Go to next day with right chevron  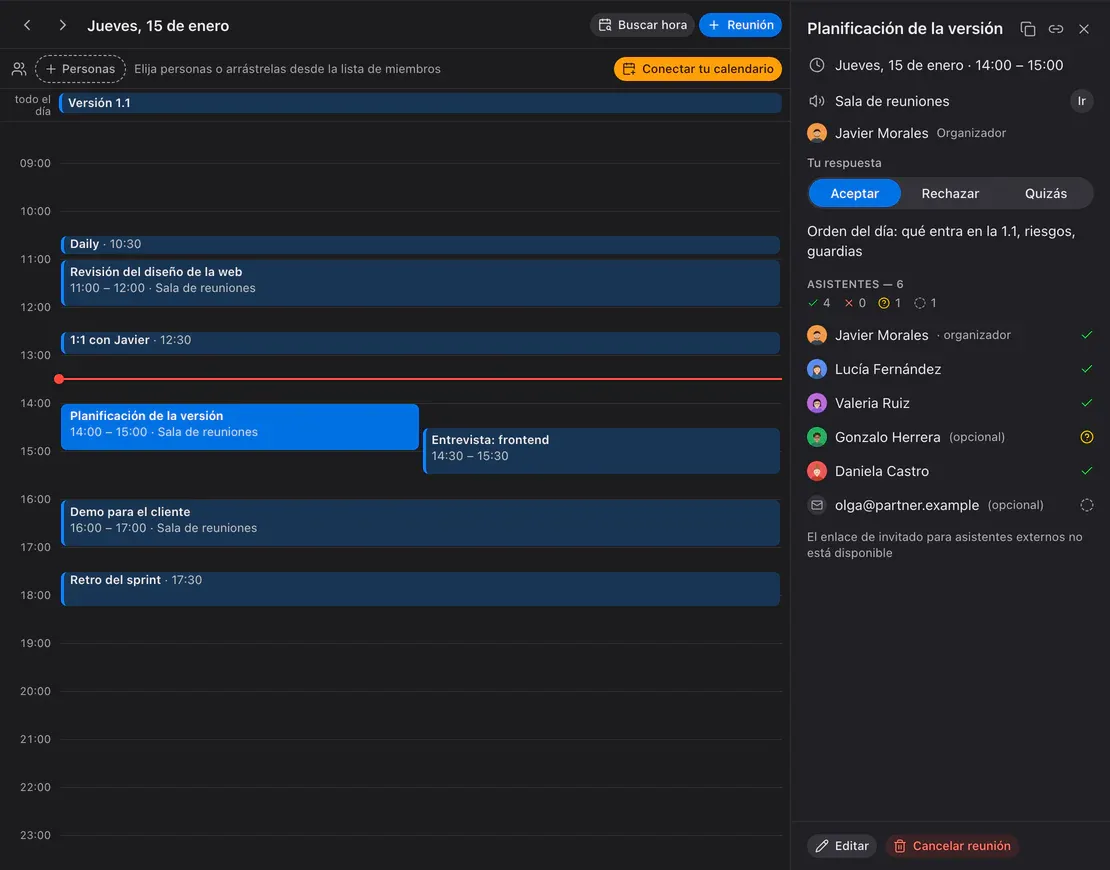[62, 25]
